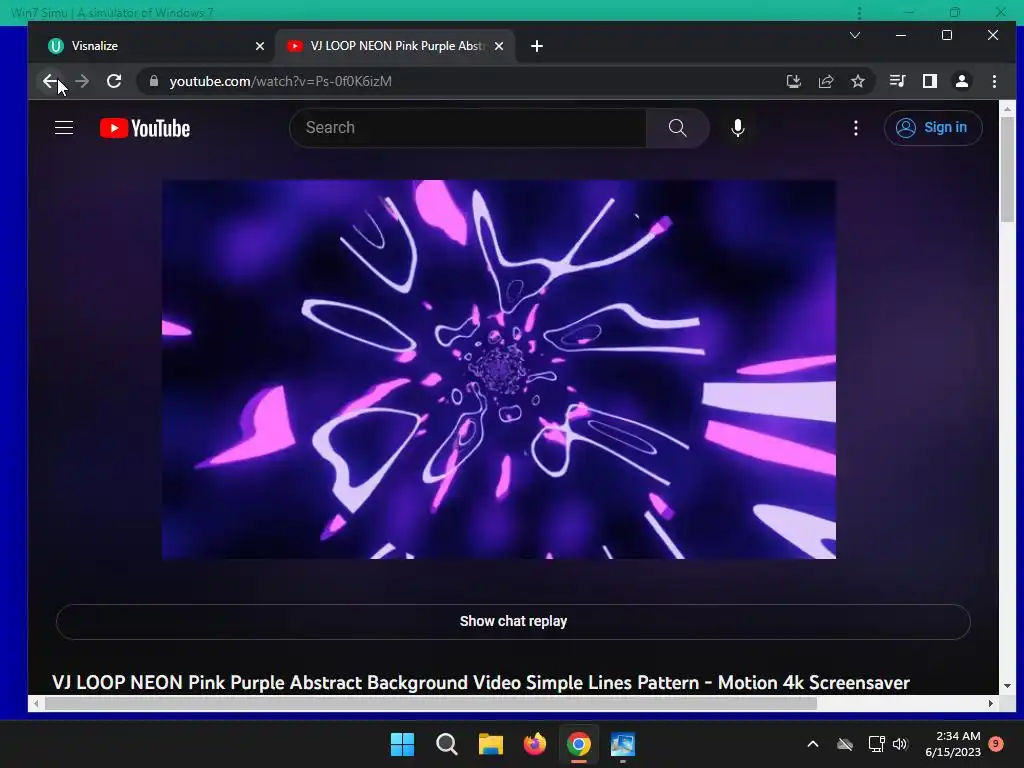Click the VJ LOOP NEON video title
Viewport: 1024px width, 768px height.
point(481,682)
